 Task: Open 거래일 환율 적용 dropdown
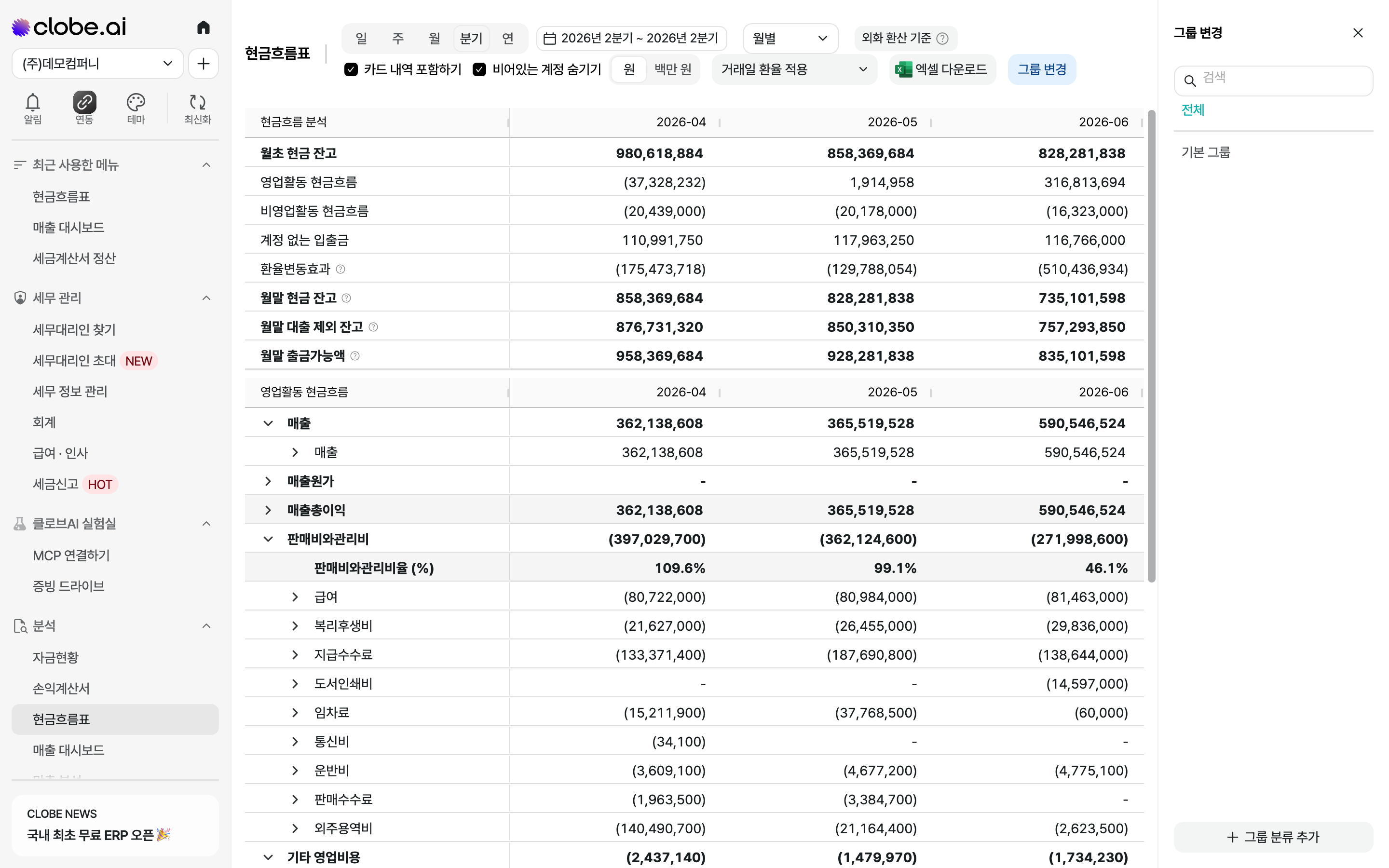[794, 69]
